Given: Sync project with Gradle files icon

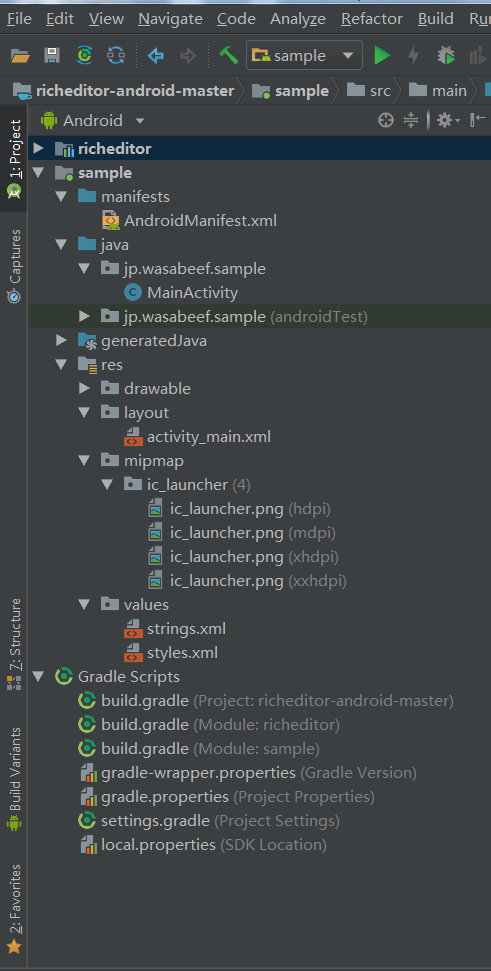Looking at the screenshot, I should point(84,56).
